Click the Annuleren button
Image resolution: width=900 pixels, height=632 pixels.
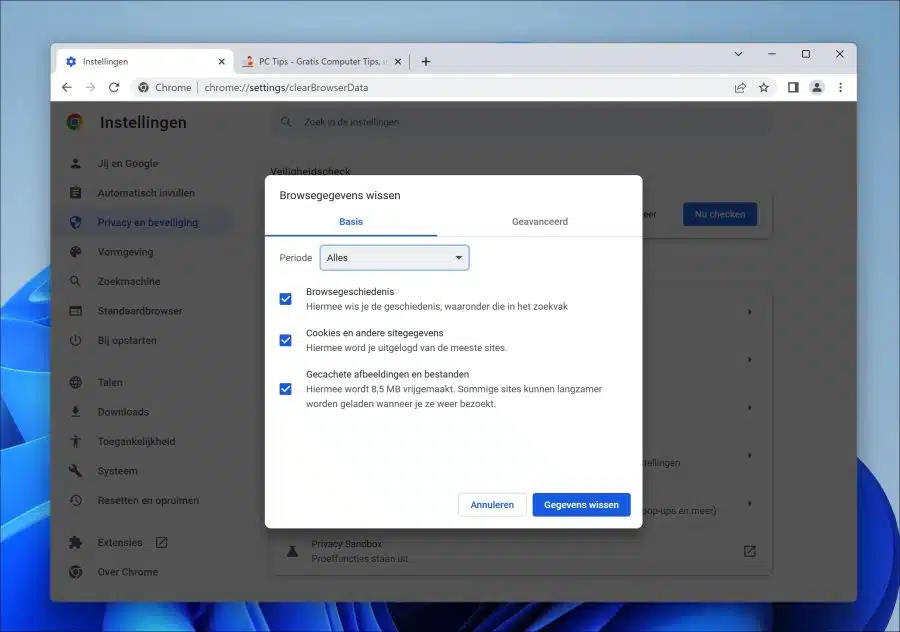[x=492, y=505]
